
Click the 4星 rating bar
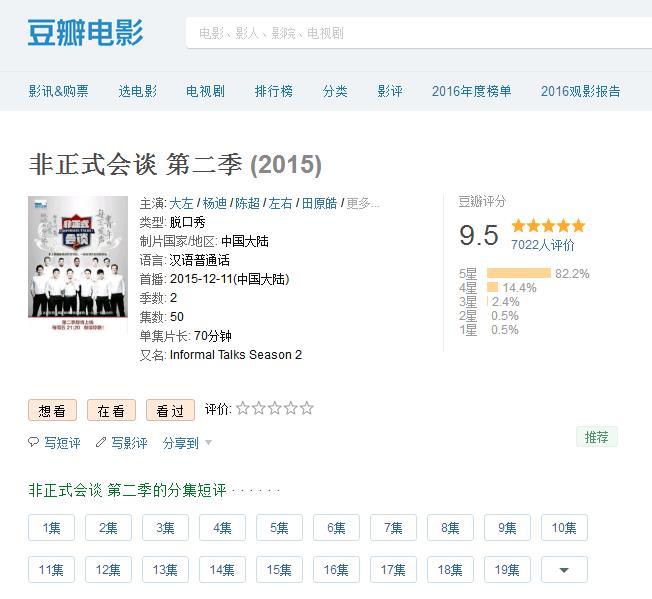point(492,287)
